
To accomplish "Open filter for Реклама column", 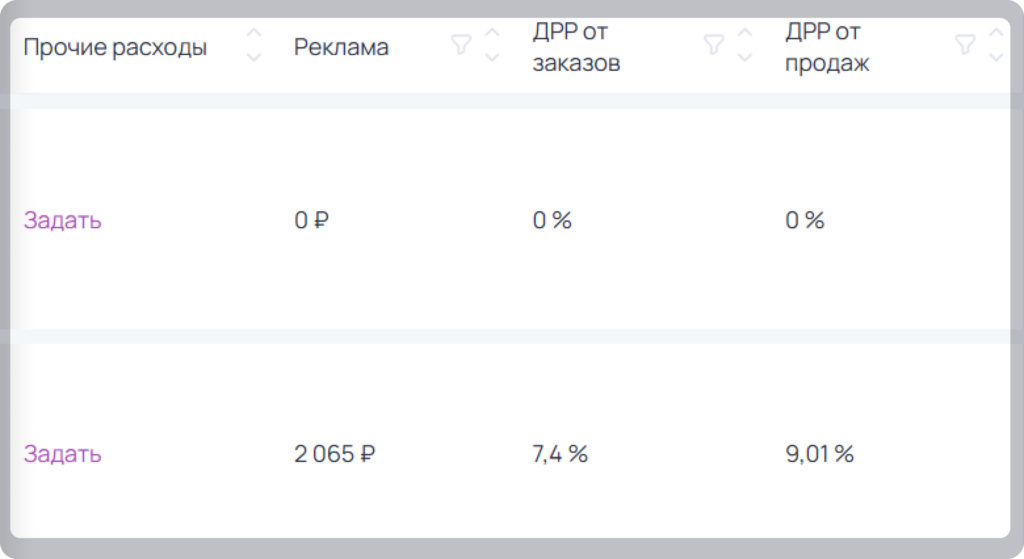I will [461, 45].
